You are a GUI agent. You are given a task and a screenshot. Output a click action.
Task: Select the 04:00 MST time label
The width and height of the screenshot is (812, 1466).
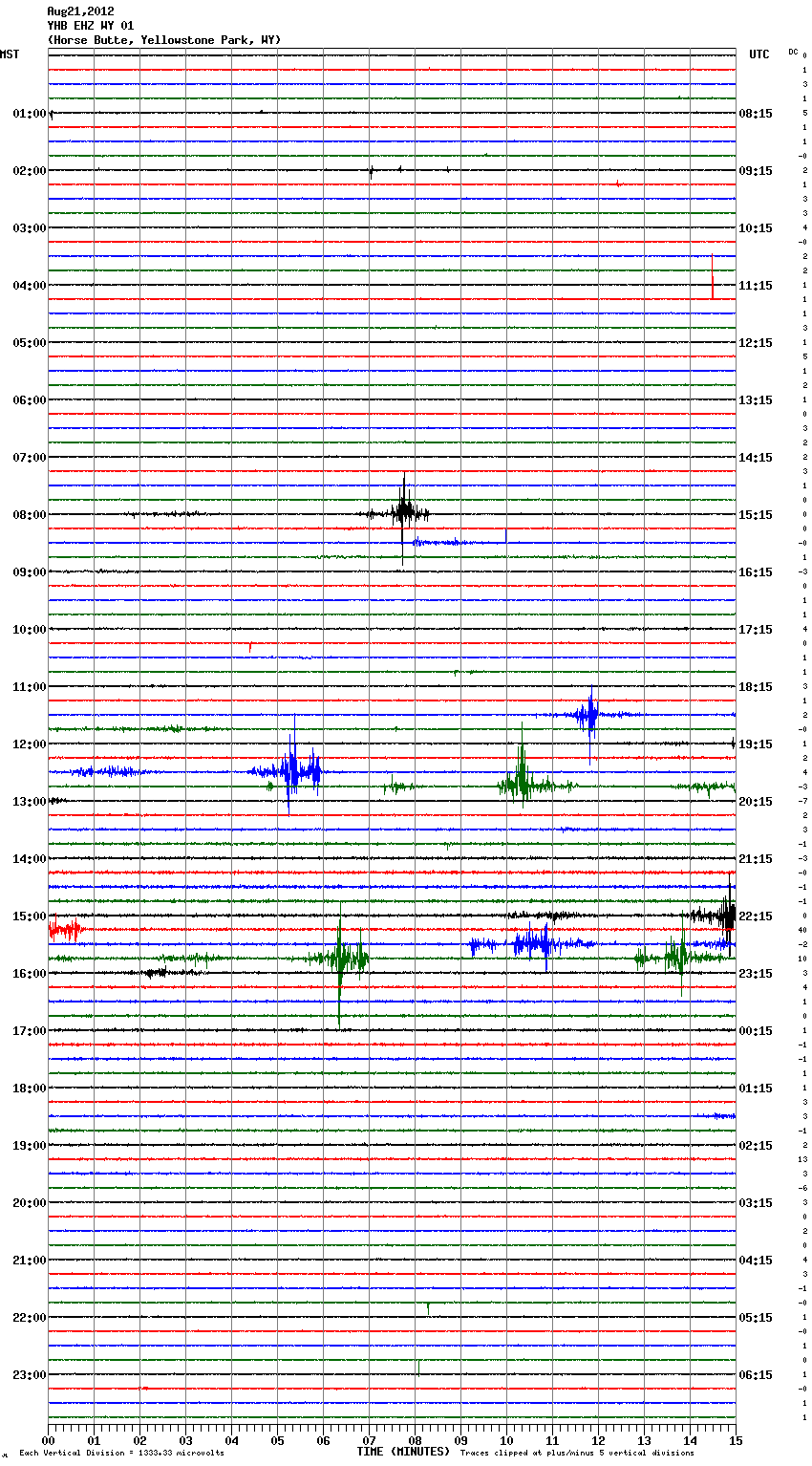click(x=30, y=286)
